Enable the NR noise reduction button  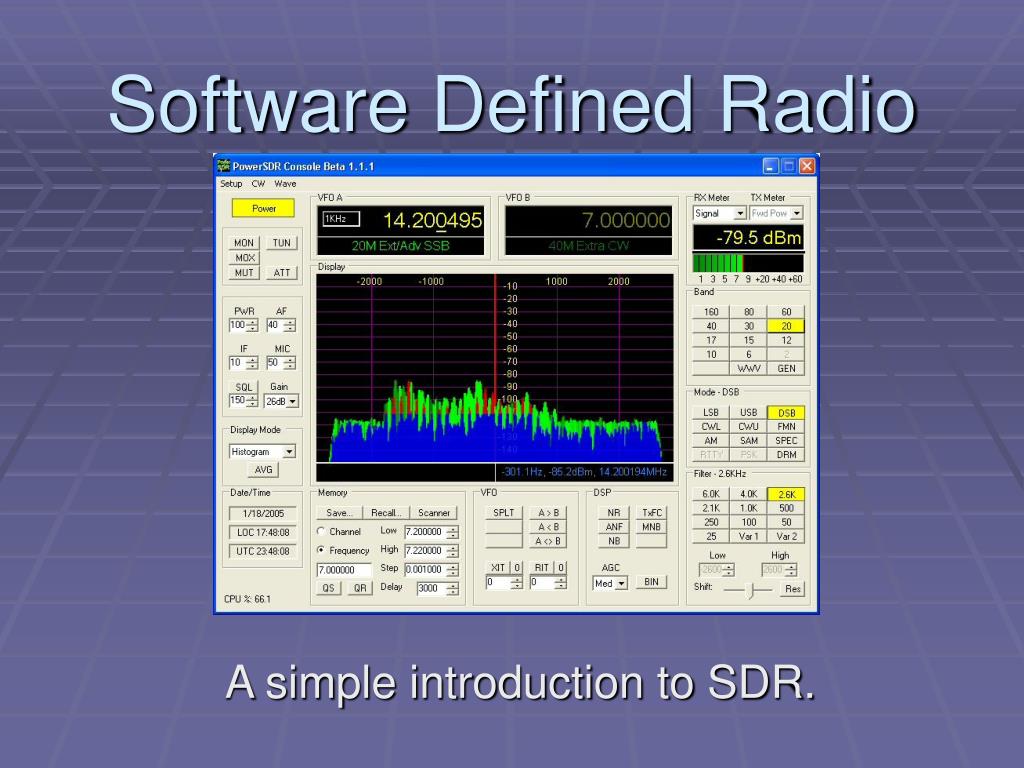(614, 513)
